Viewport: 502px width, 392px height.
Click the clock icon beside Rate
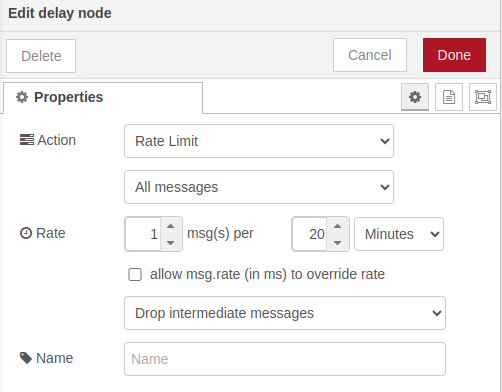pyautogui.click(x=26, y=233)
